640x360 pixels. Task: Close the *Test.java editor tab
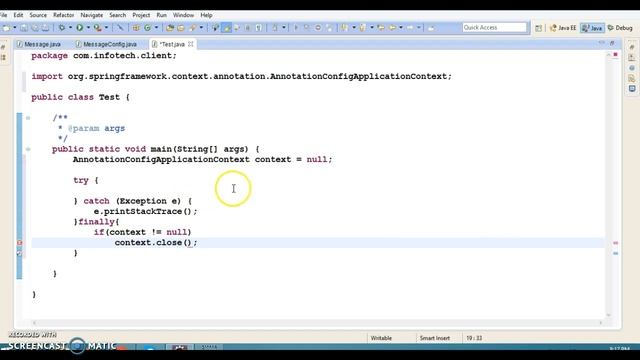[x=191, y=44]
